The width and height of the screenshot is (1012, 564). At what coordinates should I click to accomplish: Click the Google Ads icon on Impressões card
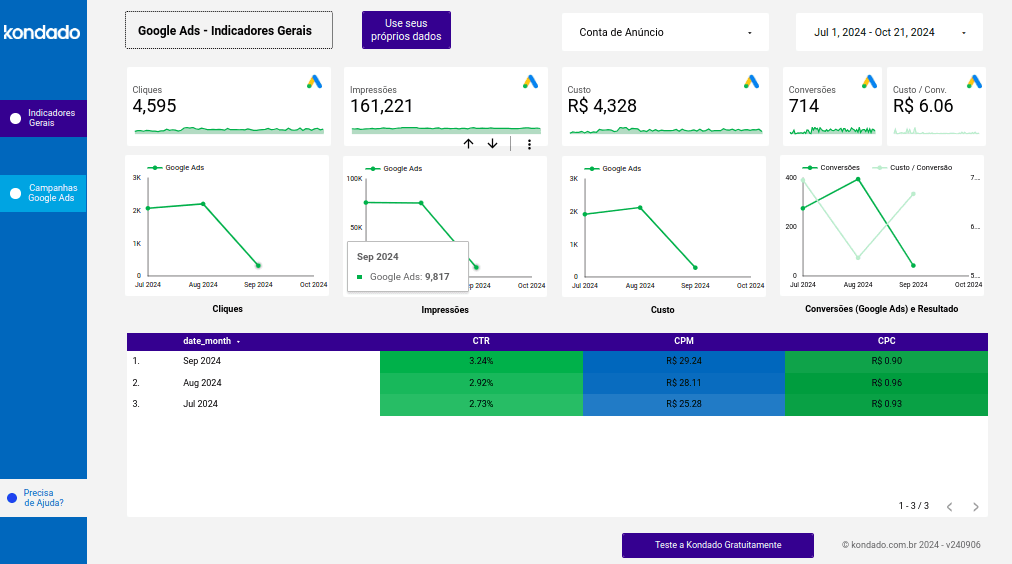coord(530,82)
